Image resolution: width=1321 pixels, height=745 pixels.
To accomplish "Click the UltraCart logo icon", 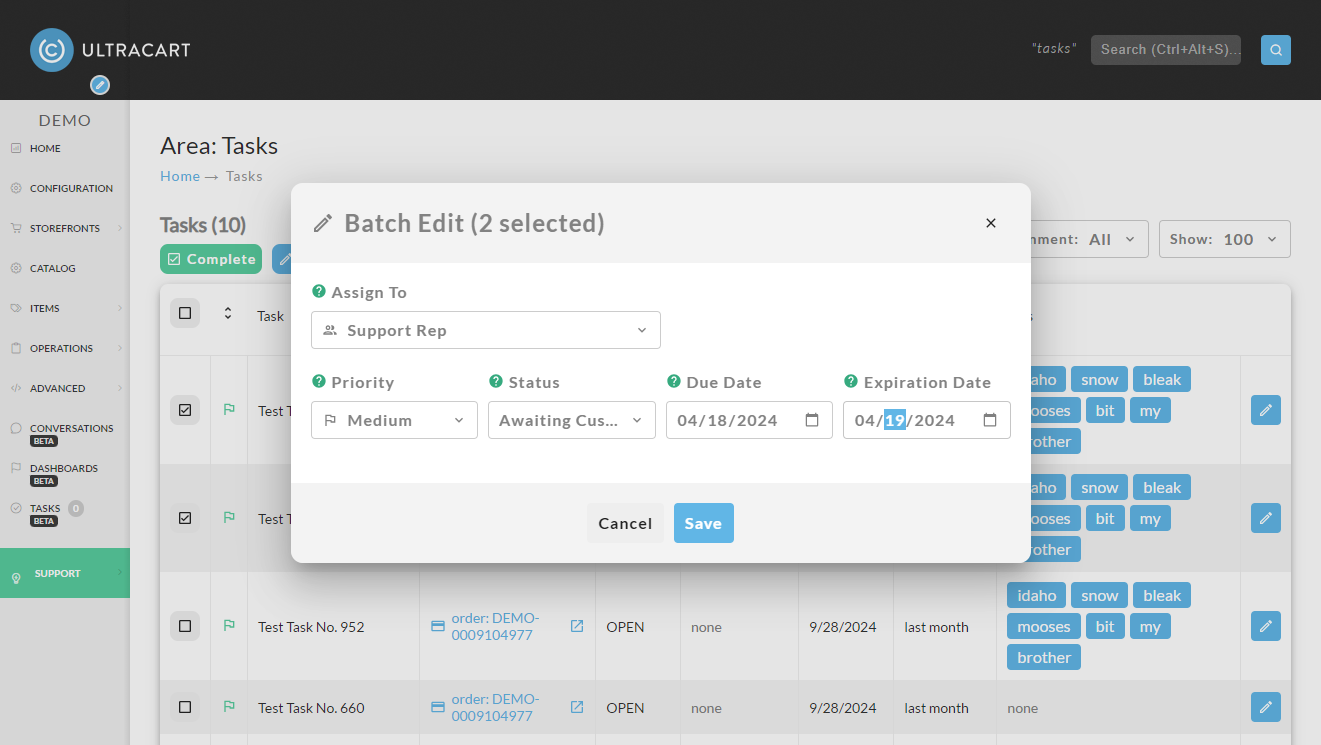I will (52, 50).
